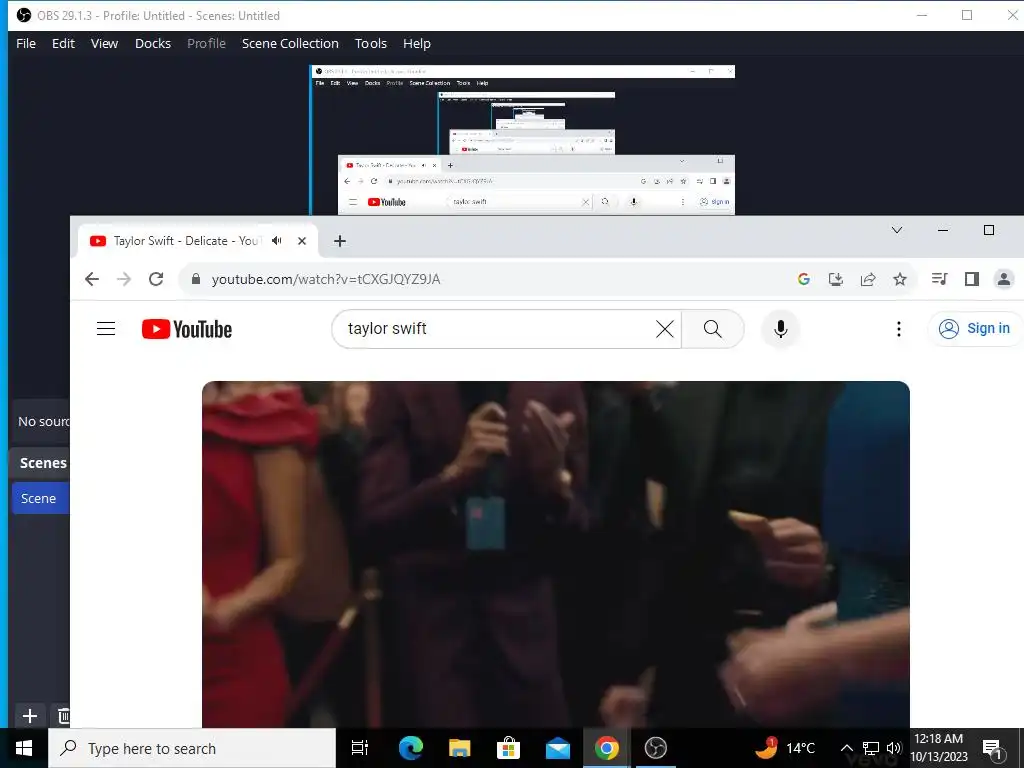Expand the Chrome tab search chevron
Image resolution: width=1024 pixels, height=768 pixels.
click(897, 230)
